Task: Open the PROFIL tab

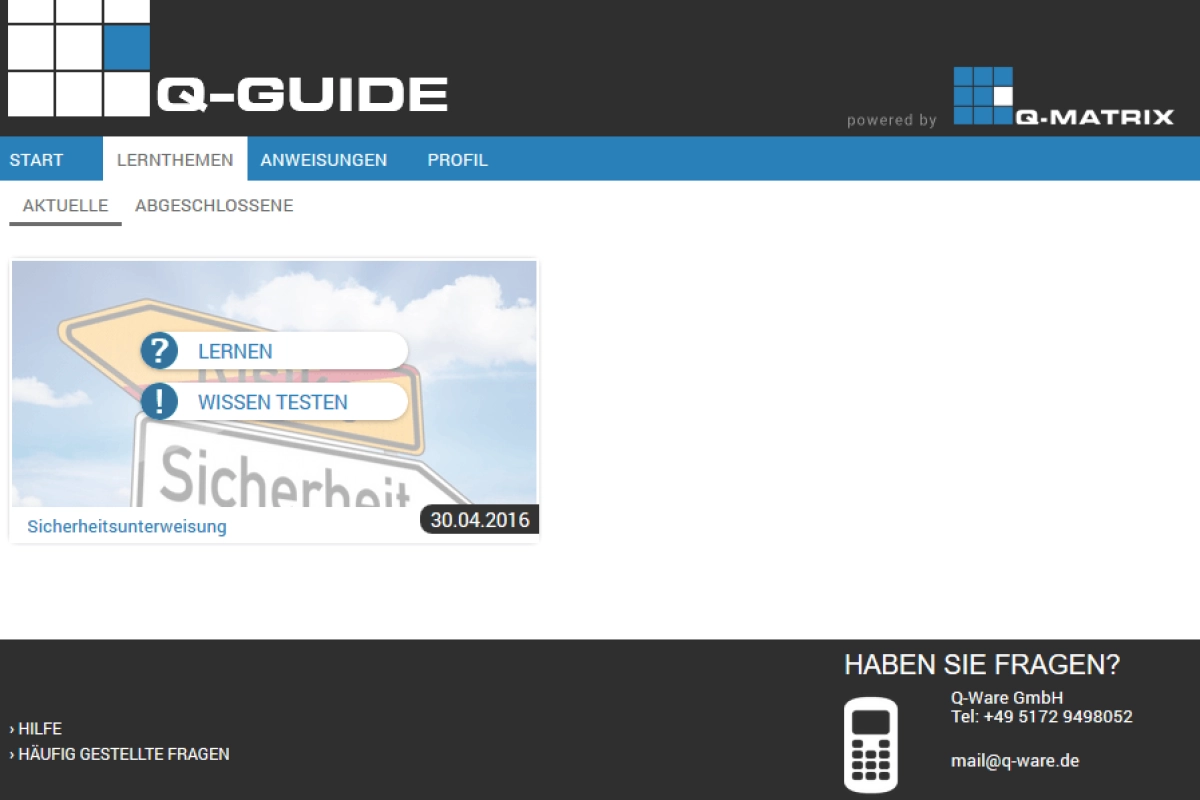Action: click(x=457, y=159)
